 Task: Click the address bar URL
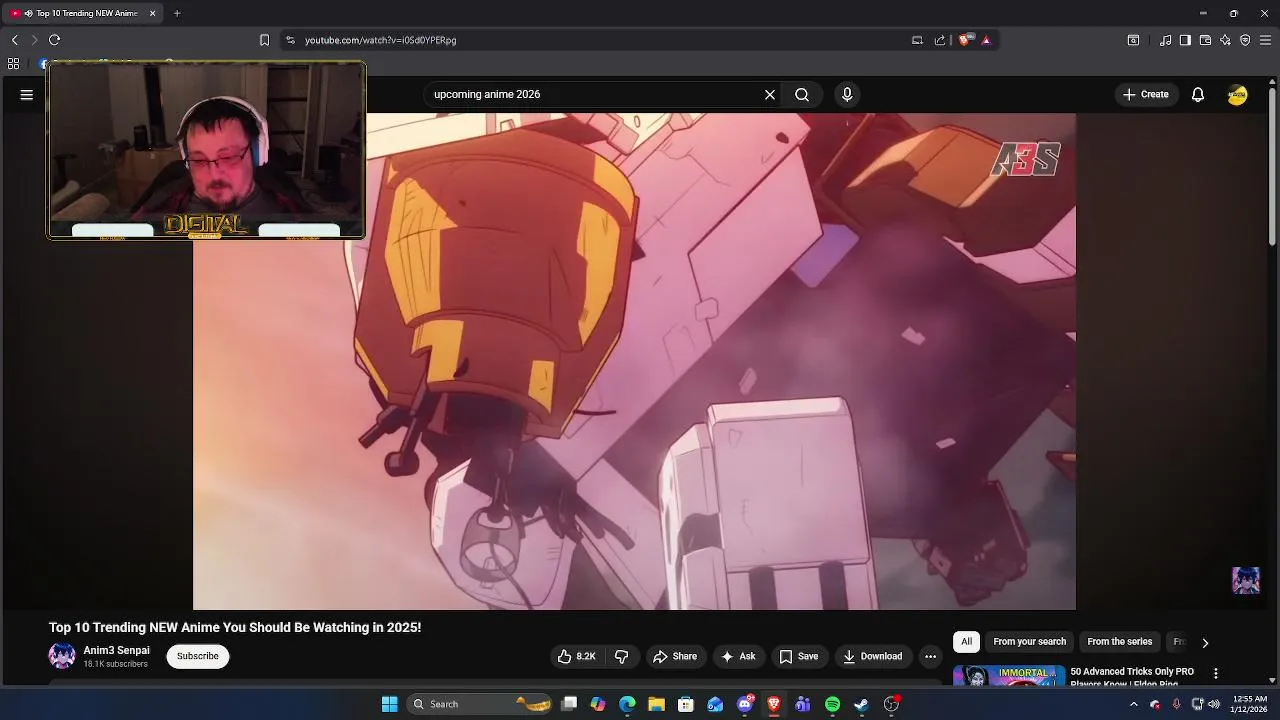[x=381, y=40]
